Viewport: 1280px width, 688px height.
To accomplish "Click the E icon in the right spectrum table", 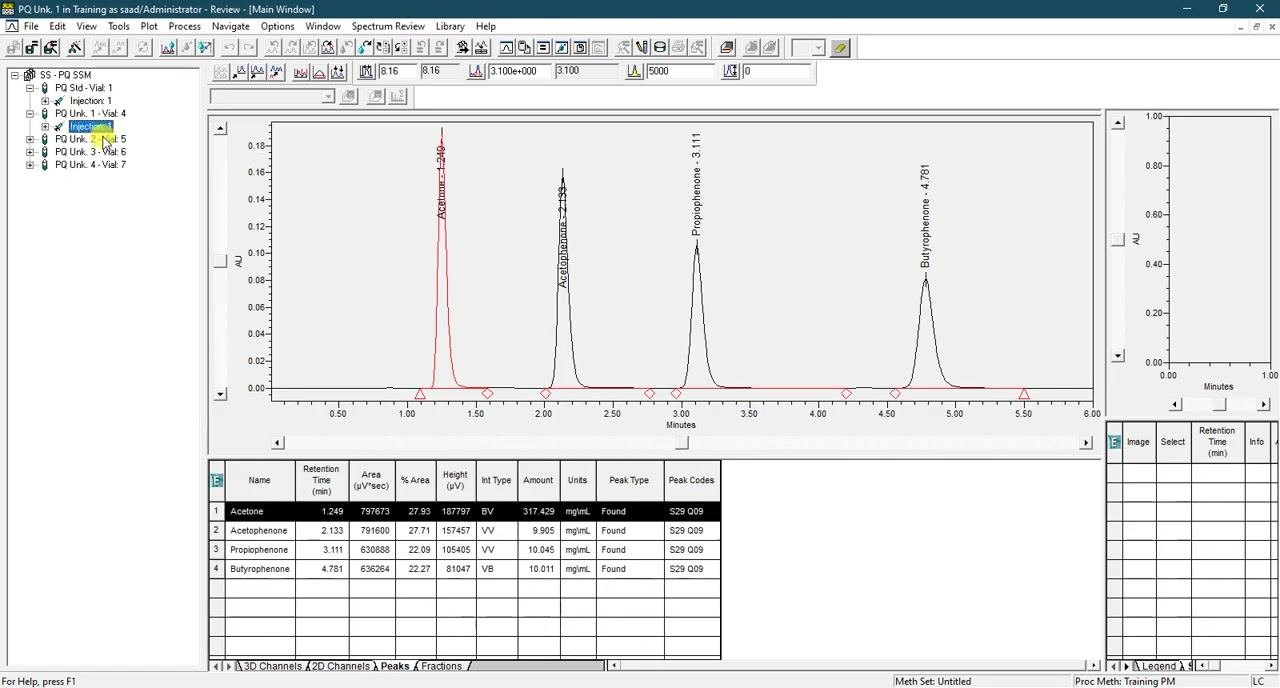I will [x=1115, y=442].
